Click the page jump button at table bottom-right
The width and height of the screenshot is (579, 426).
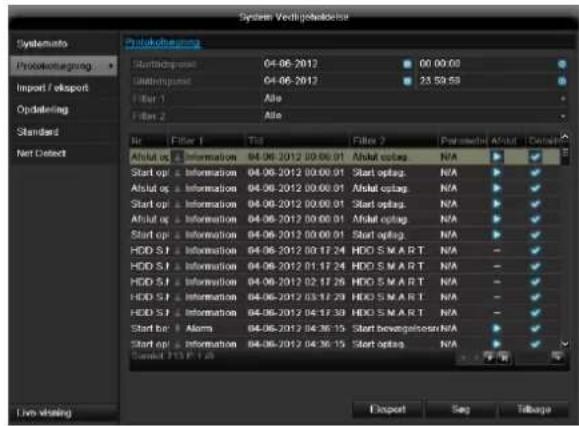point(557,357)
